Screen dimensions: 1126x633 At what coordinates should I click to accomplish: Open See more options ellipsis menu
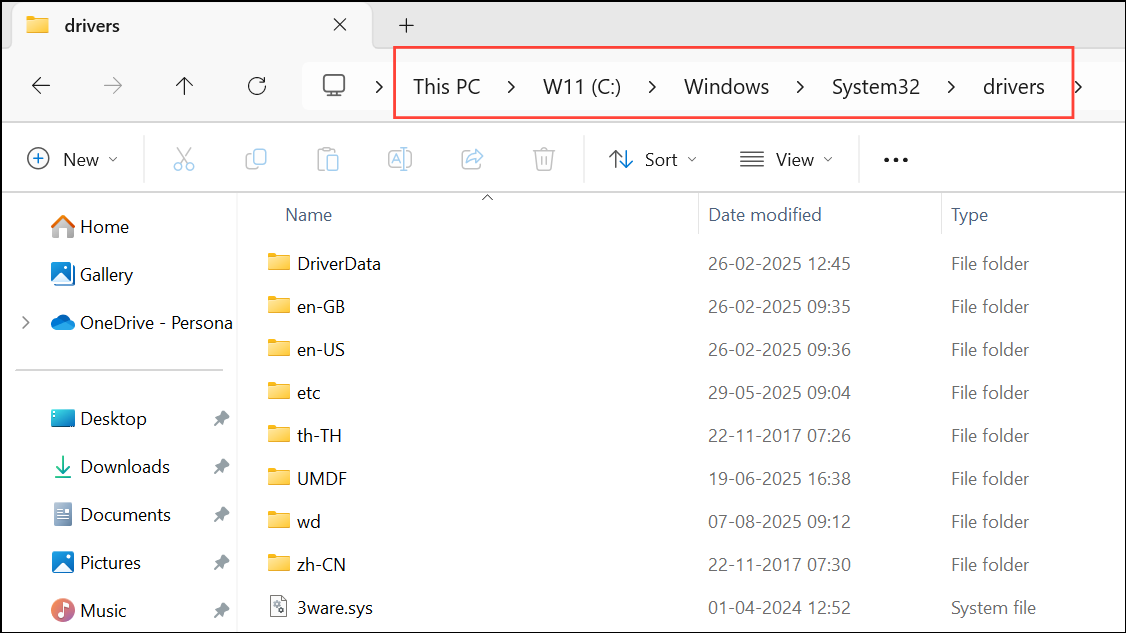click(896, 159)
